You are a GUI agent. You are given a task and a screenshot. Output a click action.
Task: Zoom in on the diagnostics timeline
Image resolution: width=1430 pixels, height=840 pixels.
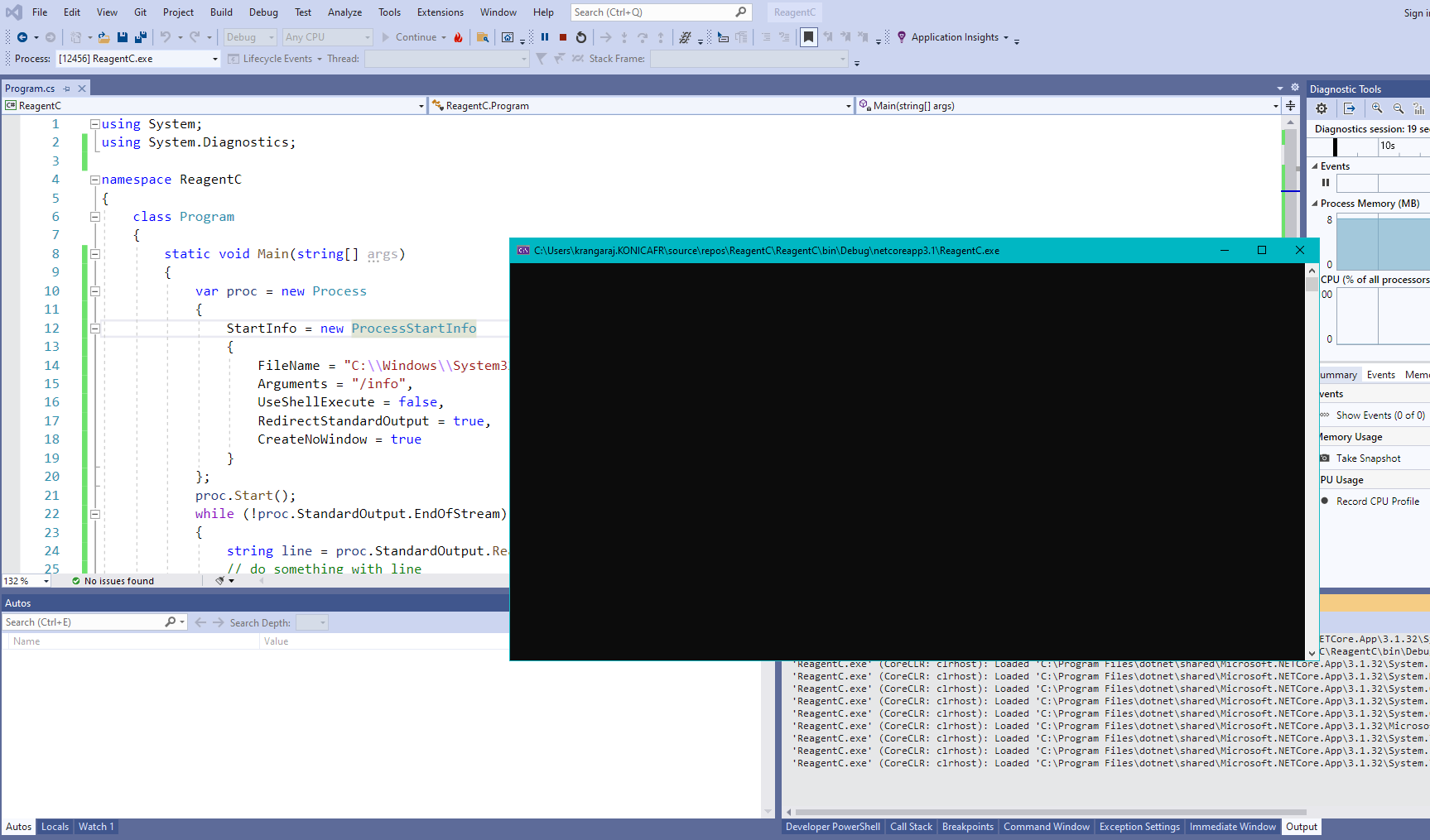click(1377, 108)
